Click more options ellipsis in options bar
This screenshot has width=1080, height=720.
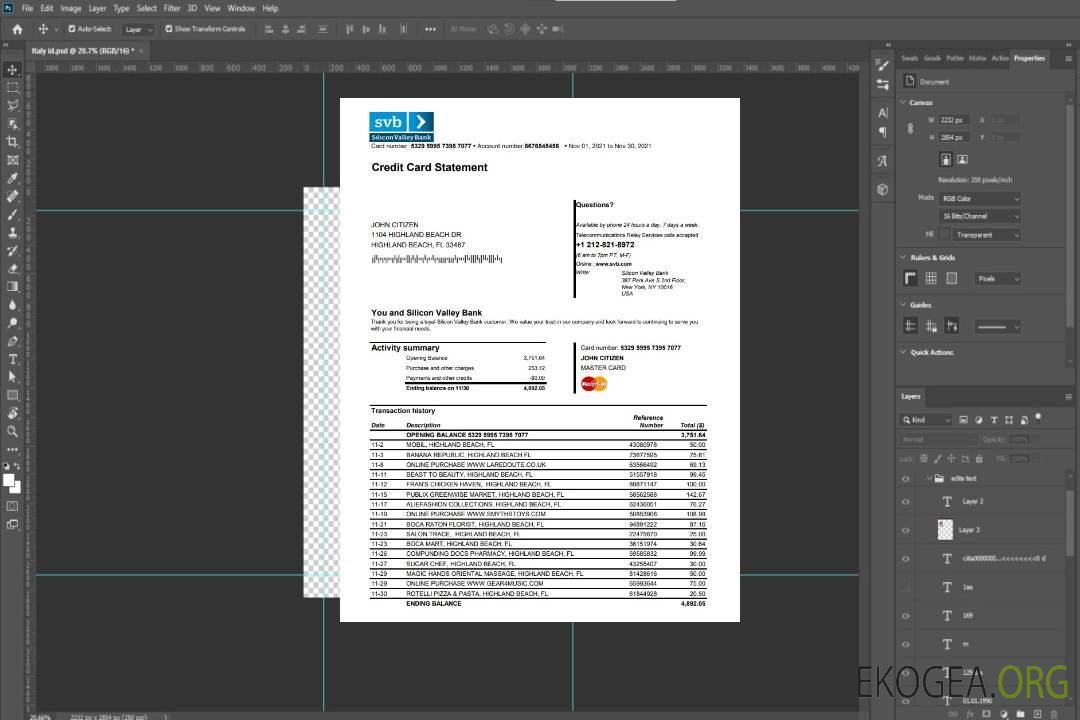point(430,29)
